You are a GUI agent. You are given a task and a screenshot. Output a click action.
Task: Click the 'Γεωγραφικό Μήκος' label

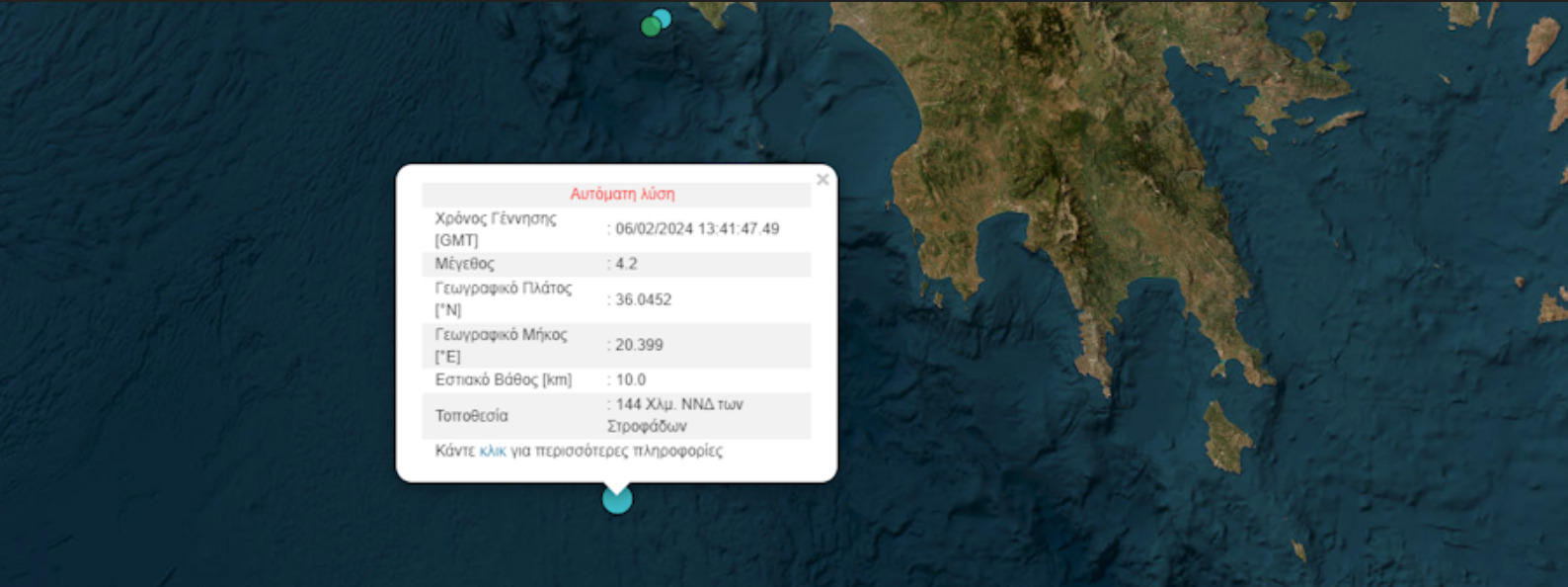(x=501, y=335)
